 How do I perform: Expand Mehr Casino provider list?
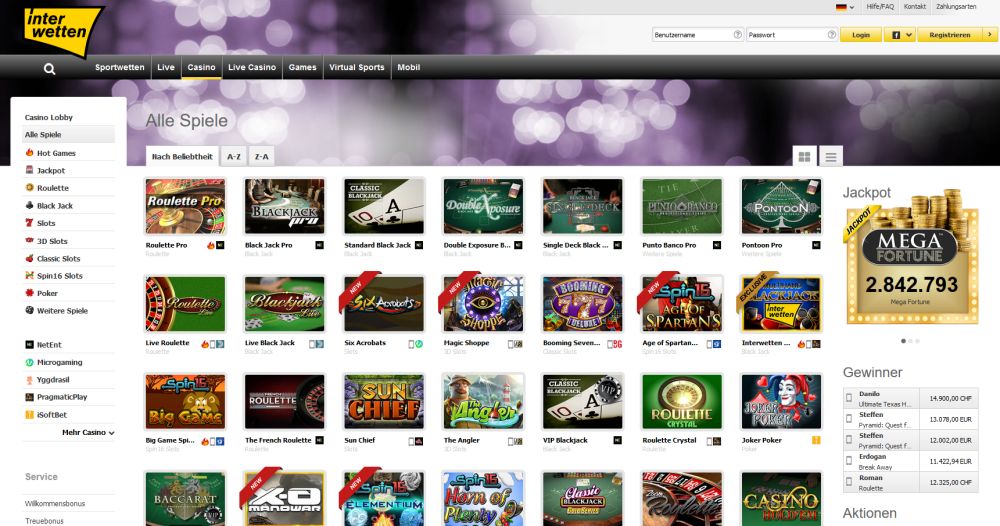(88, 432)
